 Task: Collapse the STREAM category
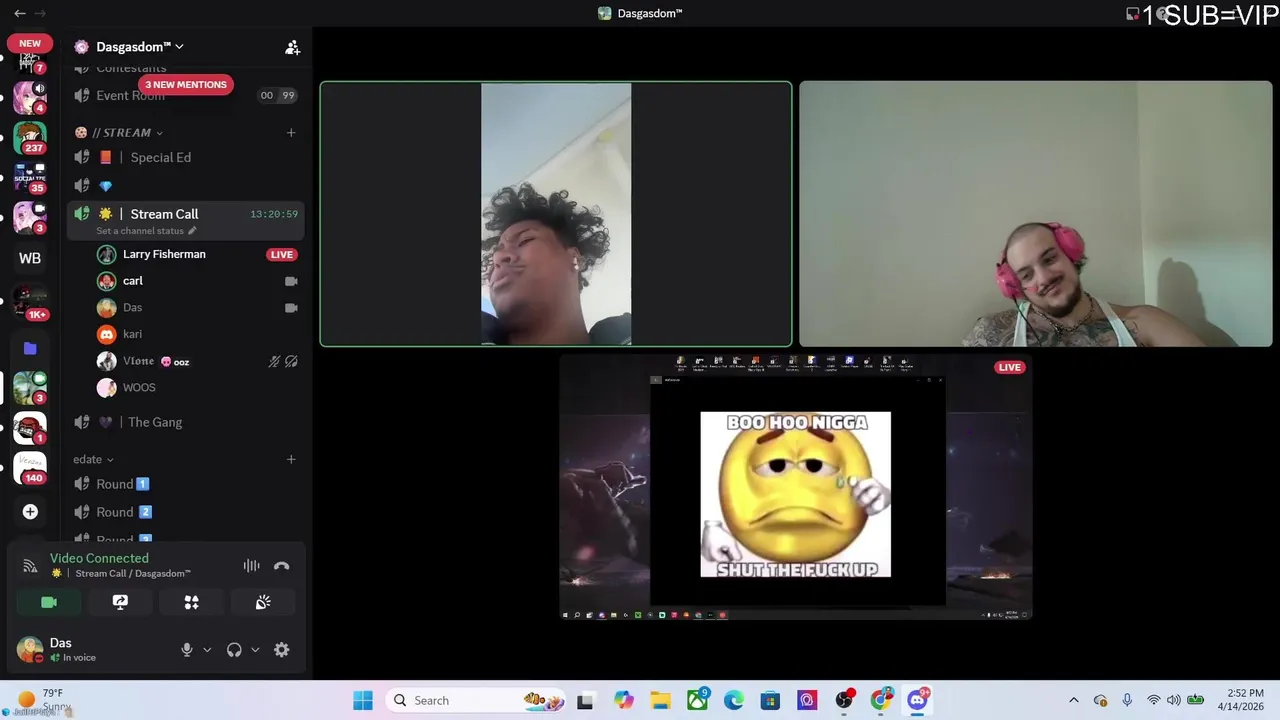click(x=119, y=133)
